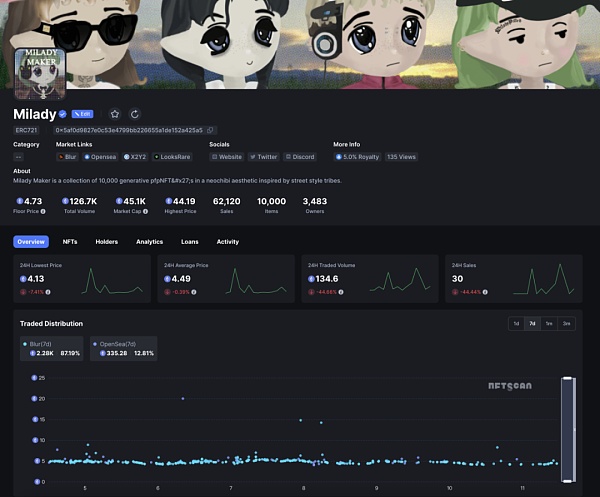The image size is (600, 497).
Task: Open the Loans tab
Action: (190, 242)
